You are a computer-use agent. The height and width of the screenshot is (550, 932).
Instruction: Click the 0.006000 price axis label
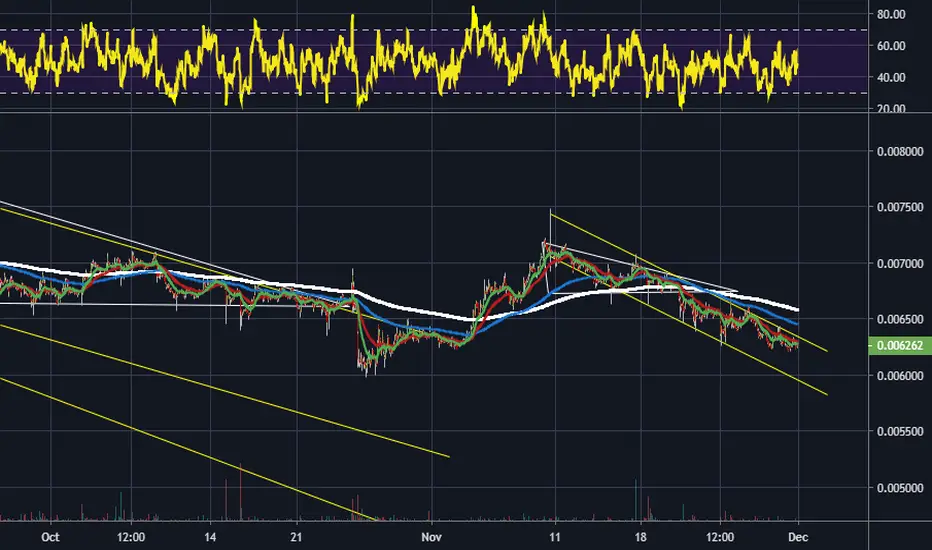[900, 376]
